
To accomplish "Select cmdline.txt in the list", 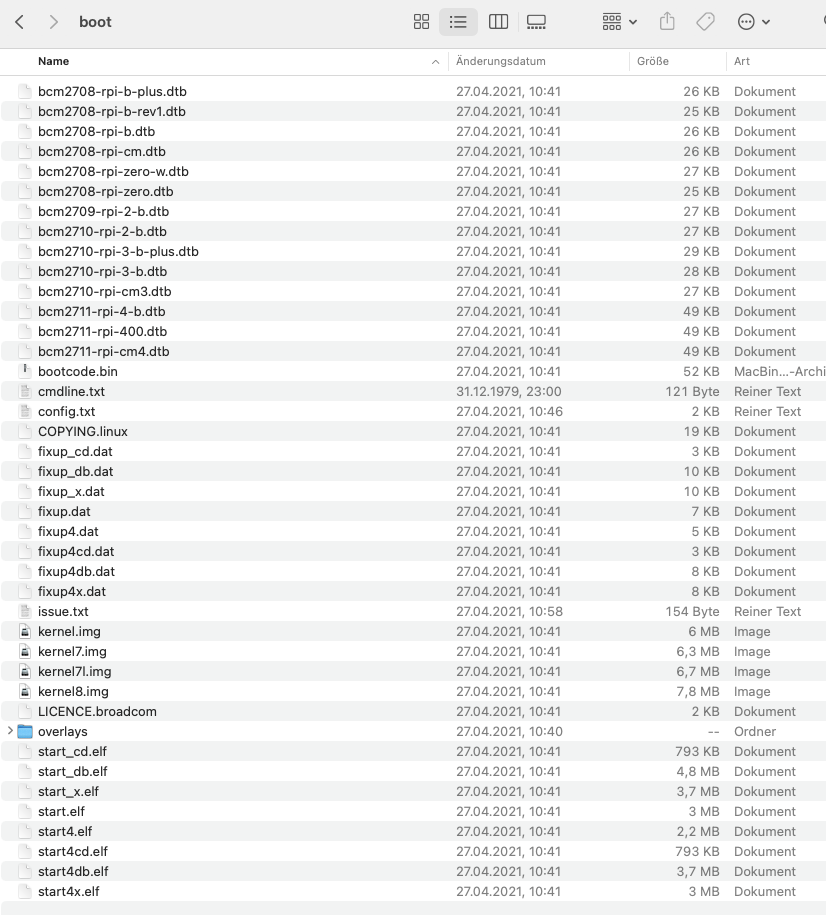I will point(71,391).
